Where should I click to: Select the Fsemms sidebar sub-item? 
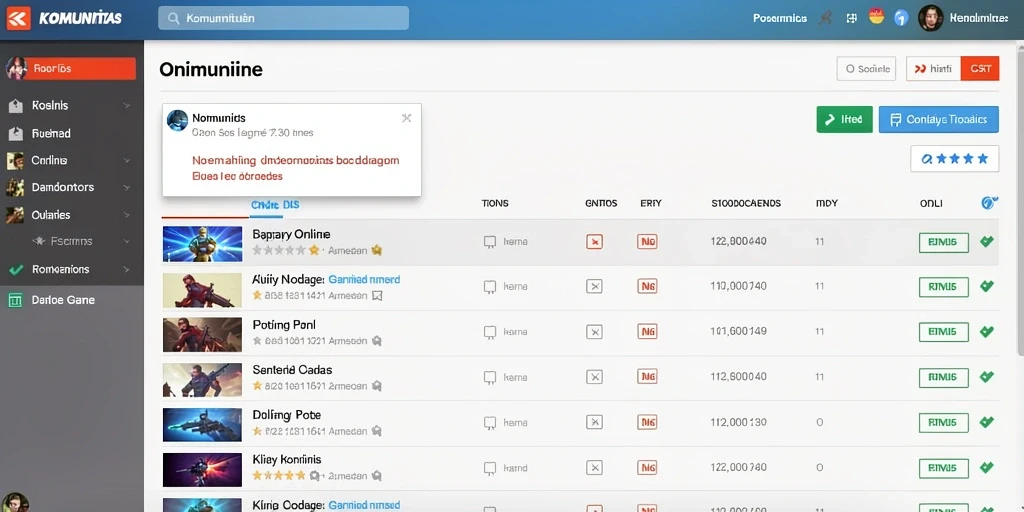[x=71, y=241]
